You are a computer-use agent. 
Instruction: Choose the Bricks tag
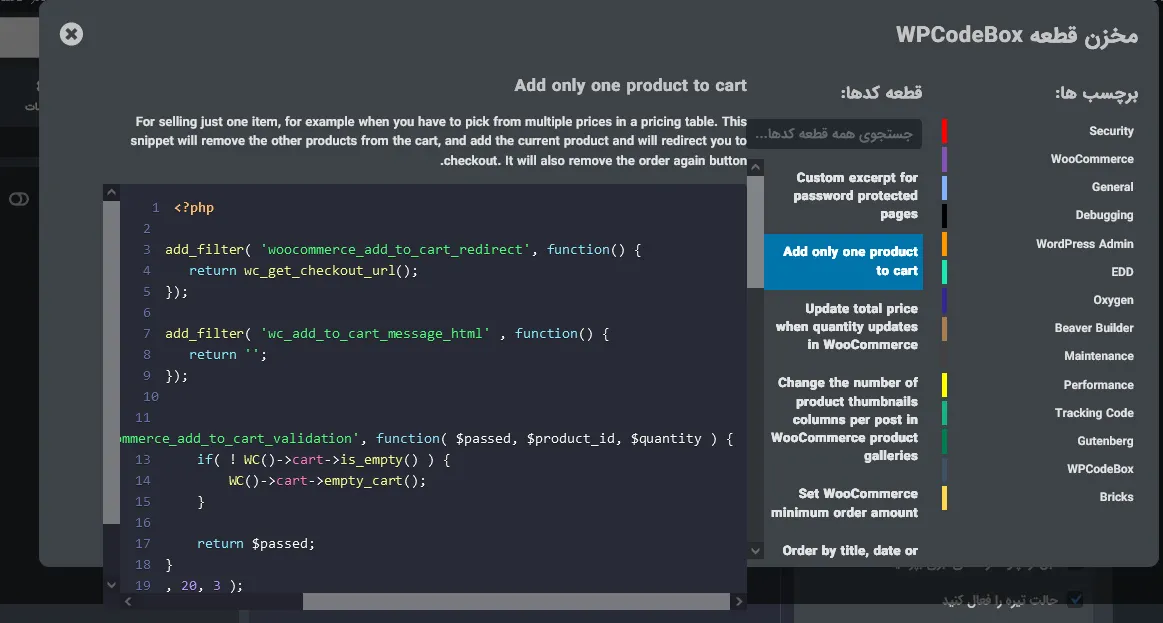click(1116, 497)
